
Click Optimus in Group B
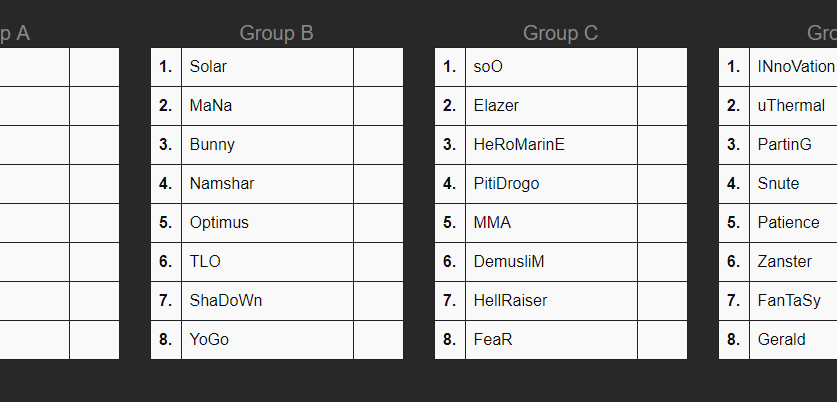[219, 223]
